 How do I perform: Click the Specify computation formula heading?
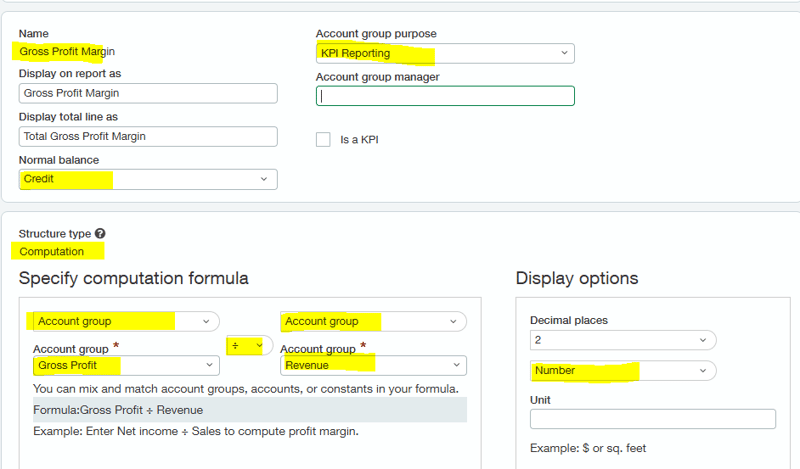click(133, 278)
